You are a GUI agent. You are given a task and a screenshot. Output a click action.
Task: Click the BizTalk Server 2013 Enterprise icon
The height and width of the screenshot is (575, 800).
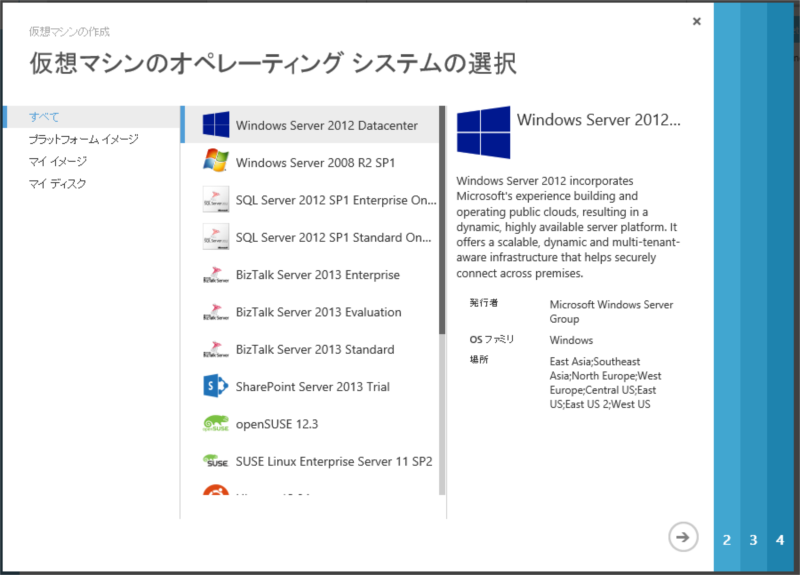point(216,274)
